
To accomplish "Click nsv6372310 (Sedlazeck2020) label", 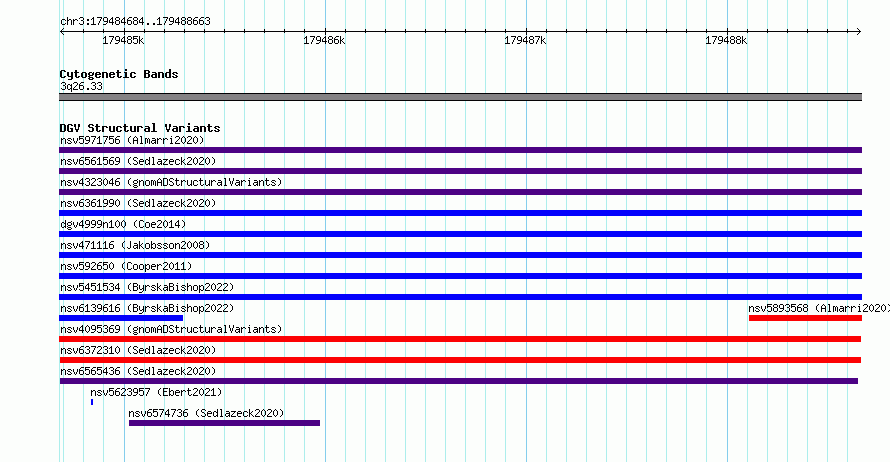I will point(138,350).
